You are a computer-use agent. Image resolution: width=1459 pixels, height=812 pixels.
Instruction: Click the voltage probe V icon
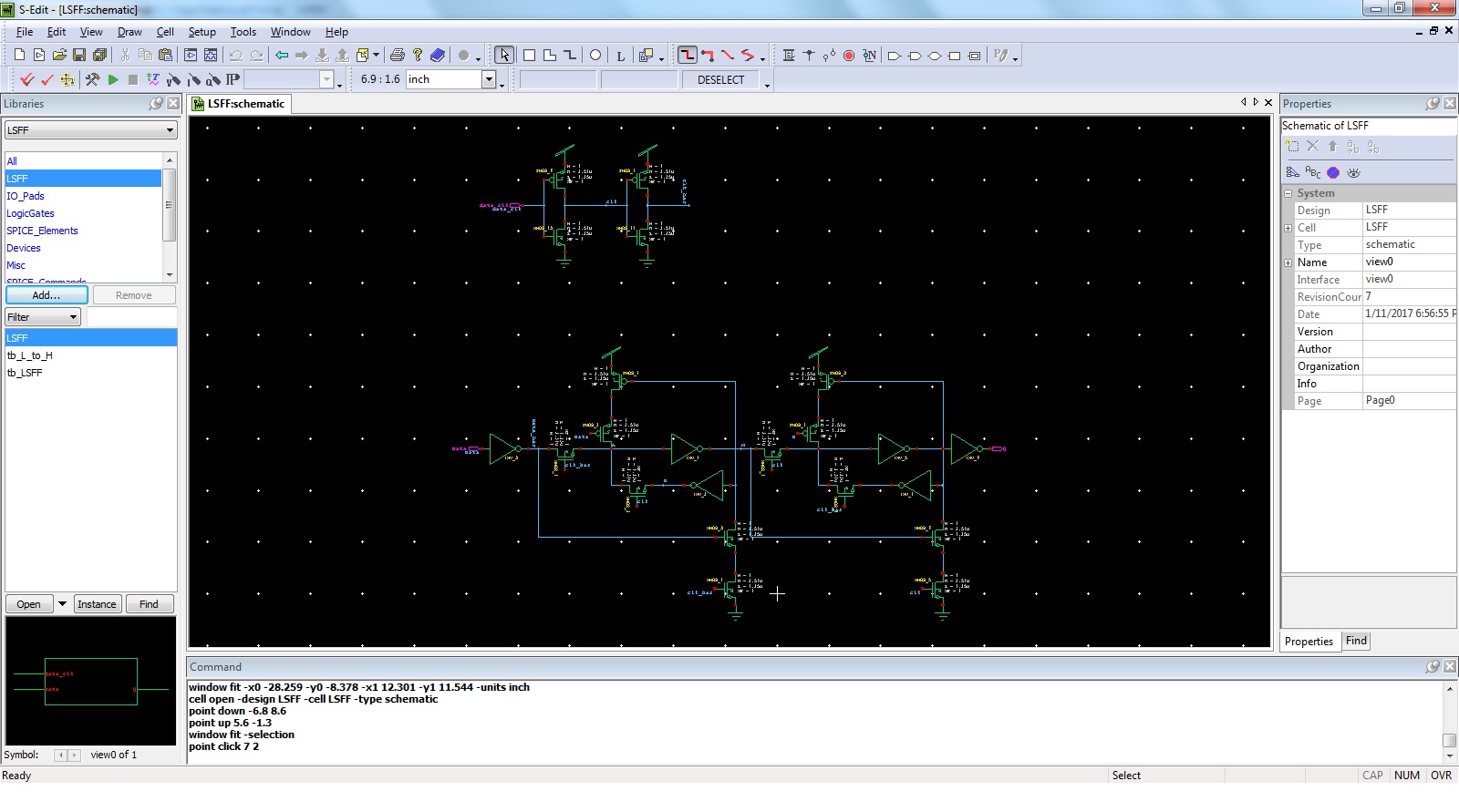click(172, 80)
